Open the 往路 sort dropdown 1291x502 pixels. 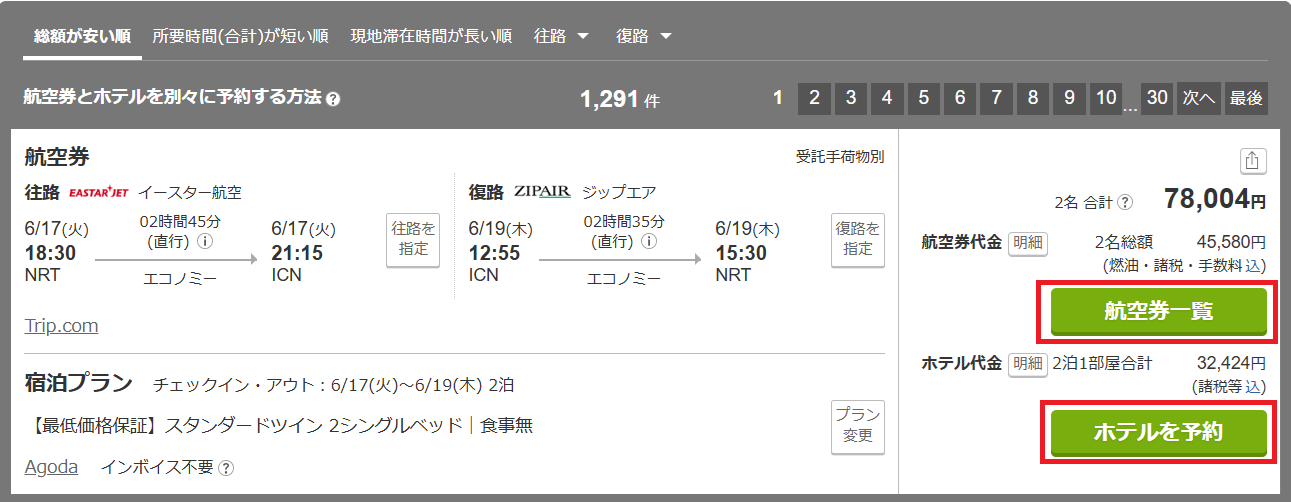(x=562, y=36)
